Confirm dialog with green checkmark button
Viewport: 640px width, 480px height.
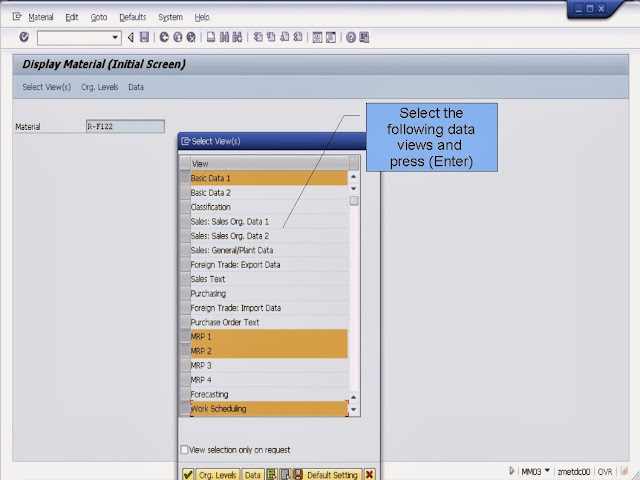pyautogui.click(x=188, y=474)
